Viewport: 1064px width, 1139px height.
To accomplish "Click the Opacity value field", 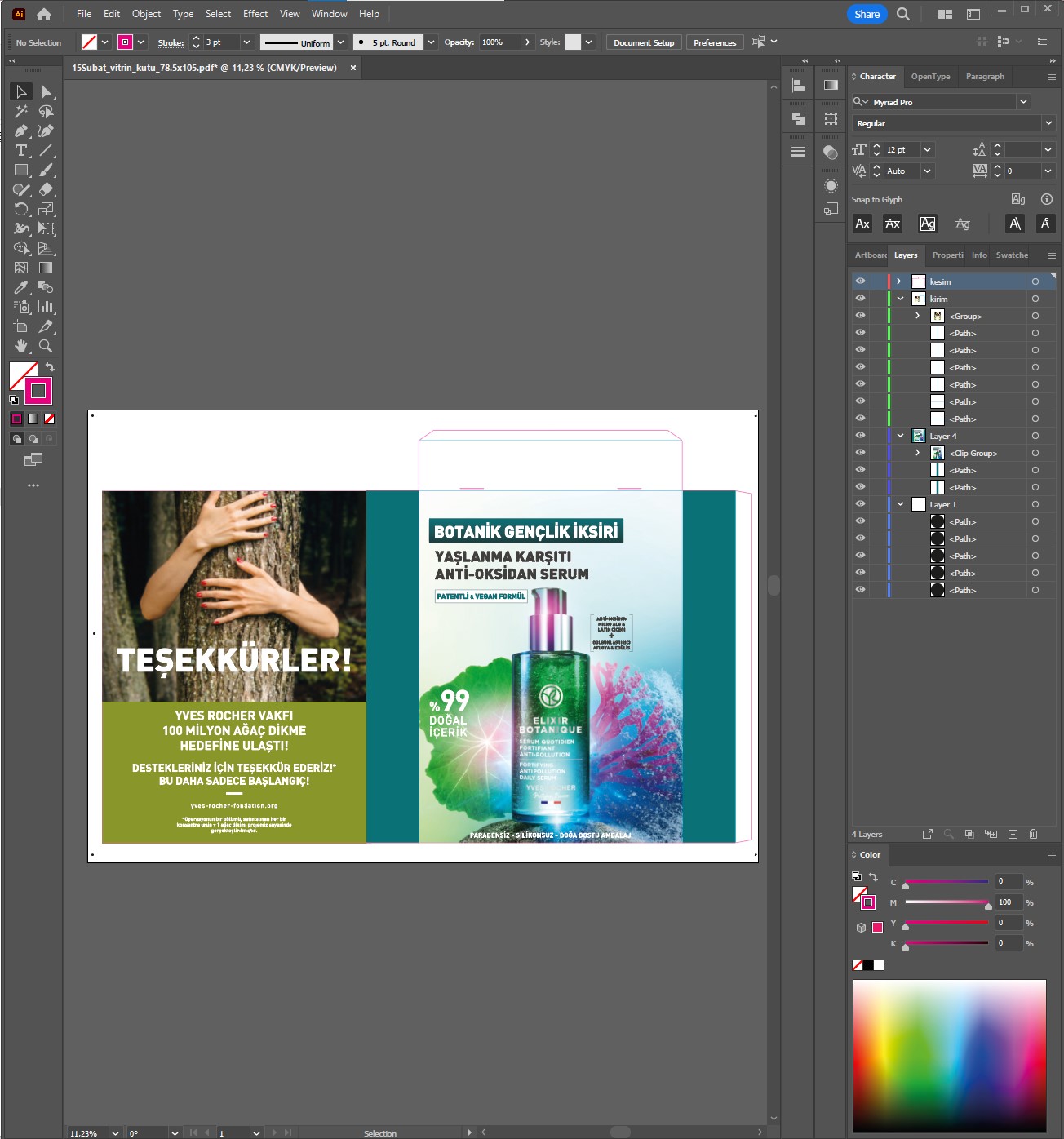I will (x=499, y=42).
